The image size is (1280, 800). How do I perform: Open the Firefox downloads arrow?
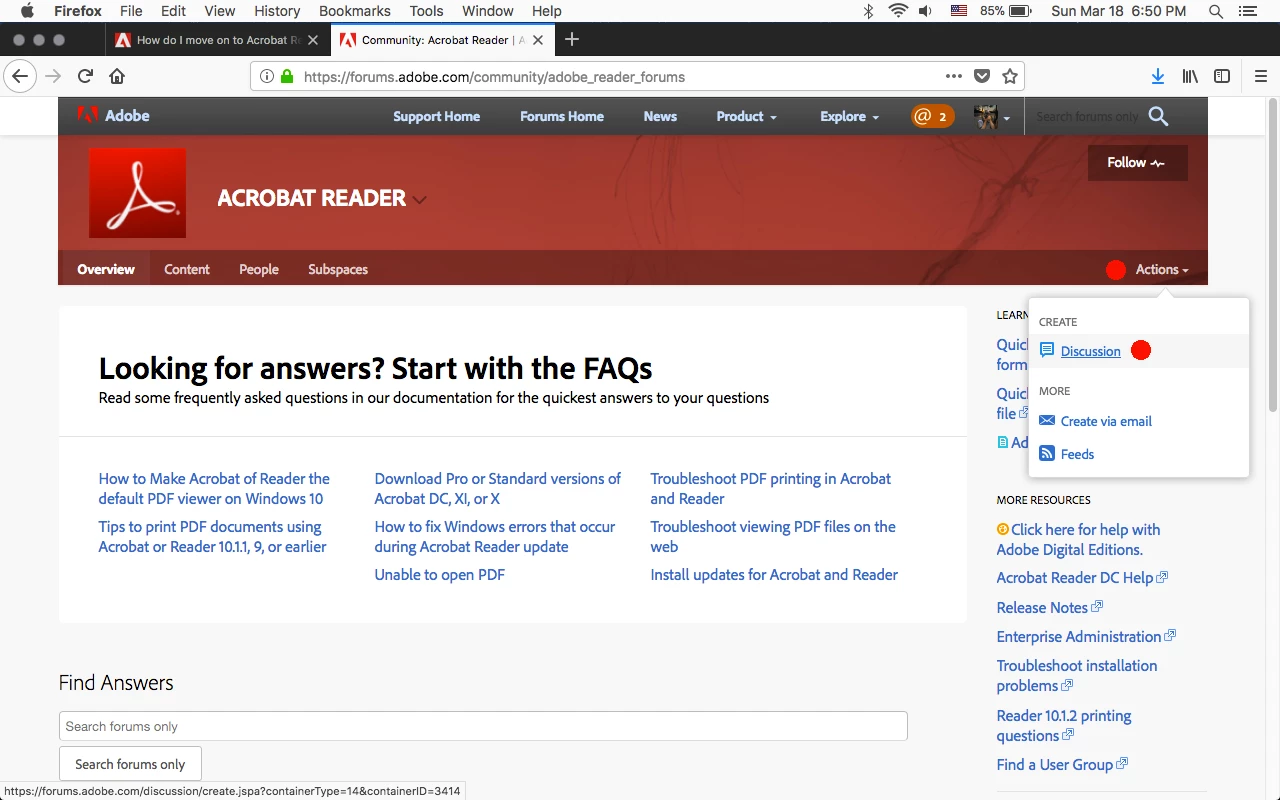[x=1158, y=76]
